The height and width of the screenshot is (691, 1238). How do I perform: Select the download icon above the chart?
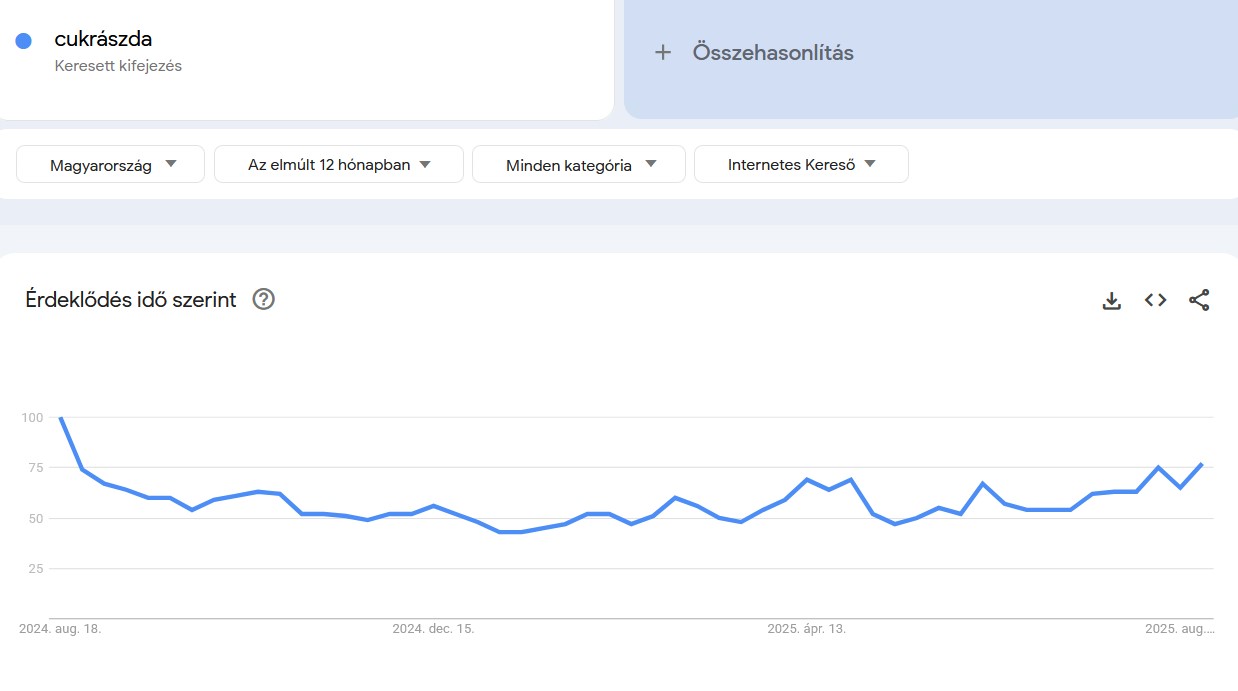point(1111,299)
